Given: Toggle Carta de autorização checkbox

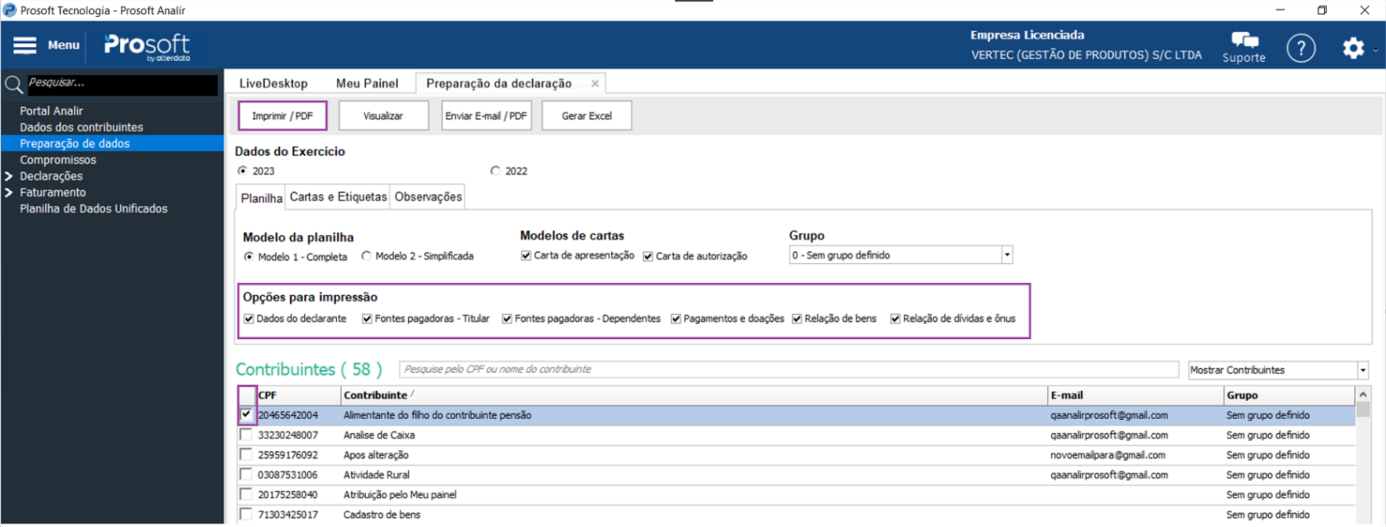Looking at the screenshot, I should [648, 256].
